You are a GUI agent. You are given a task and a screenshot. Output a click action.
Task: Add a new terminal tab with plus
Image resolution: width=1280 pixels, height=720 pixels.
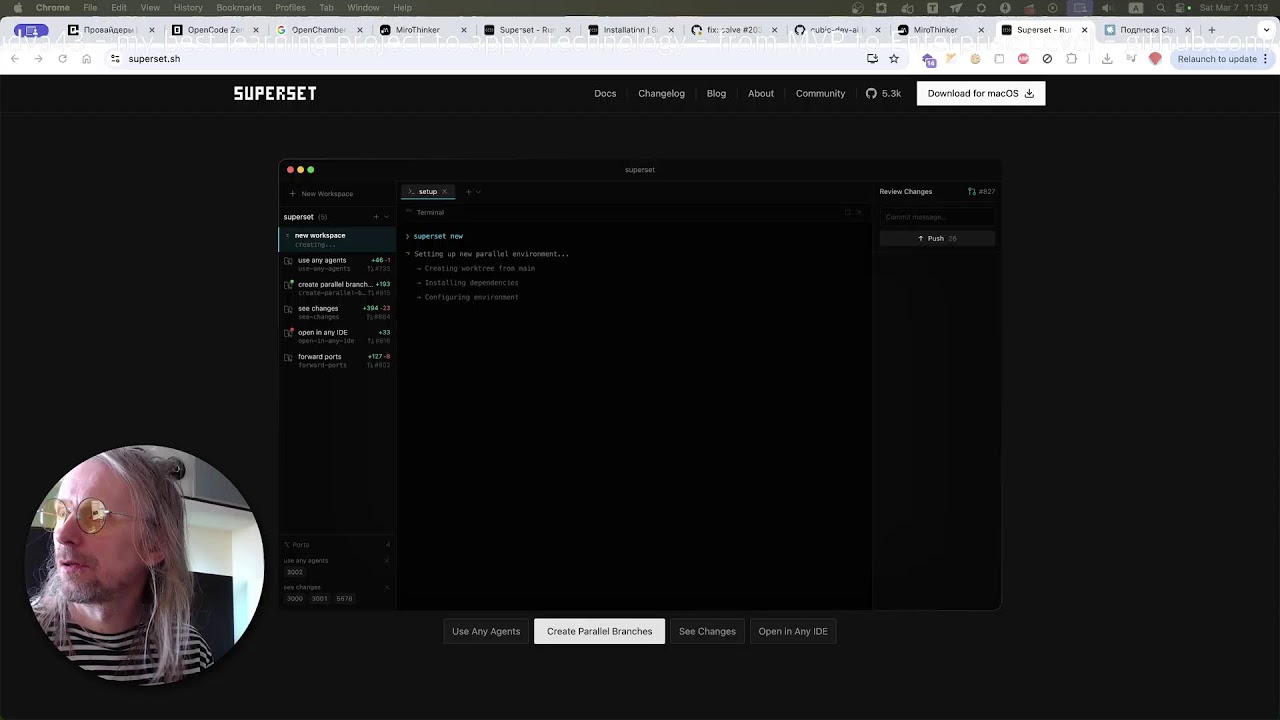tap(468, 192)
